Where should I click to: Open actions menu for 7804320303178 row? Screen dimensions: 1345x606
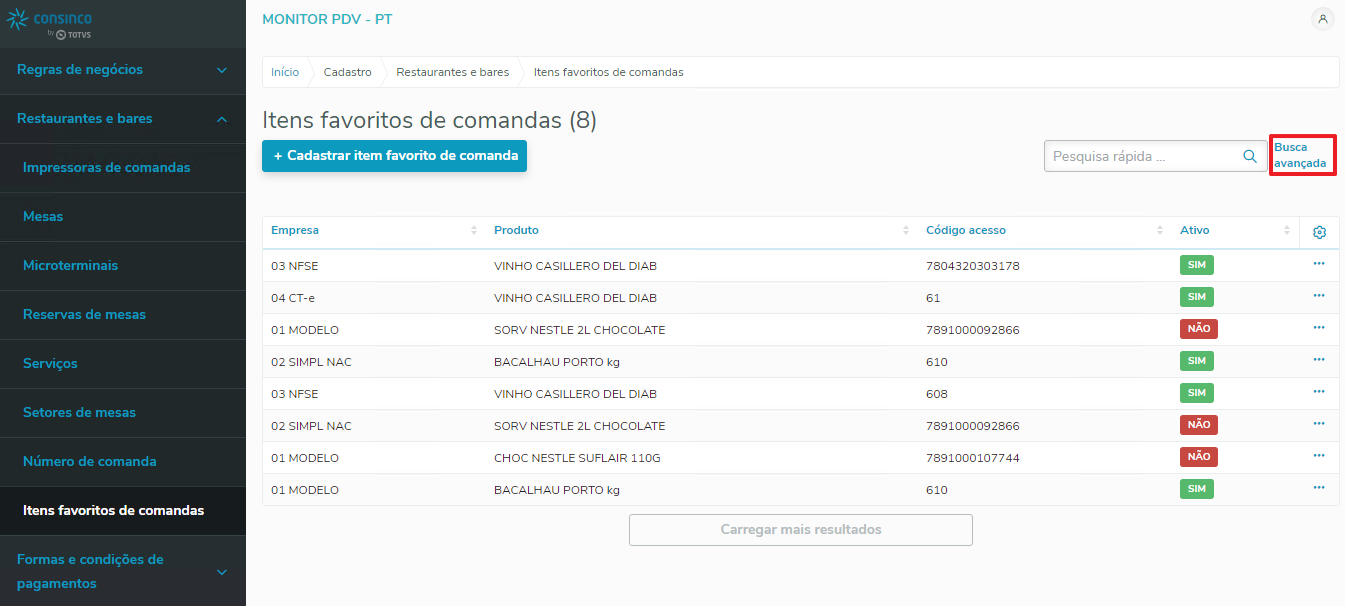point(1319,263)
